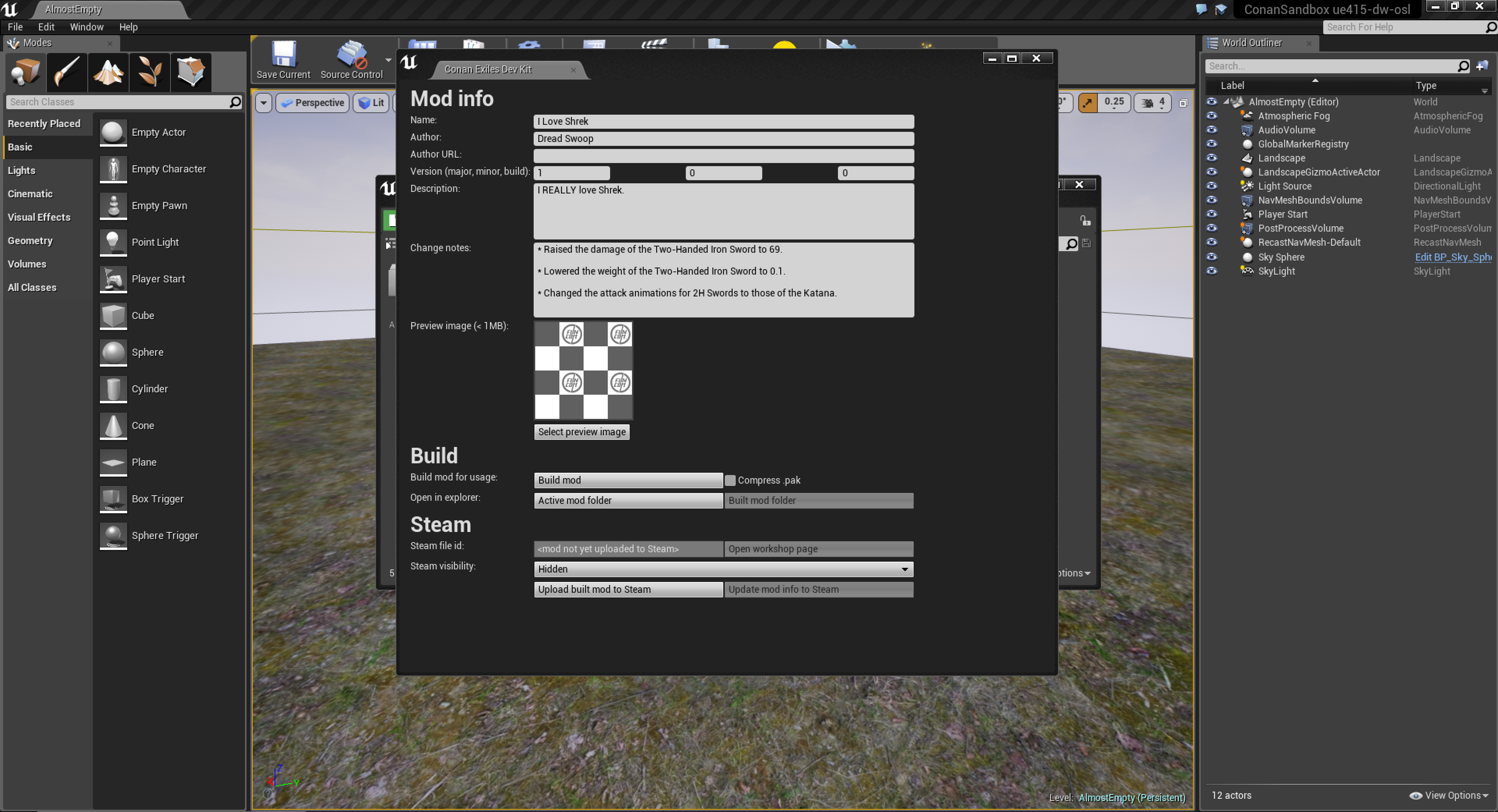Click the Lit view mode button
Viewport: 1498px width, 812px height.
click(x=371, y=103)
